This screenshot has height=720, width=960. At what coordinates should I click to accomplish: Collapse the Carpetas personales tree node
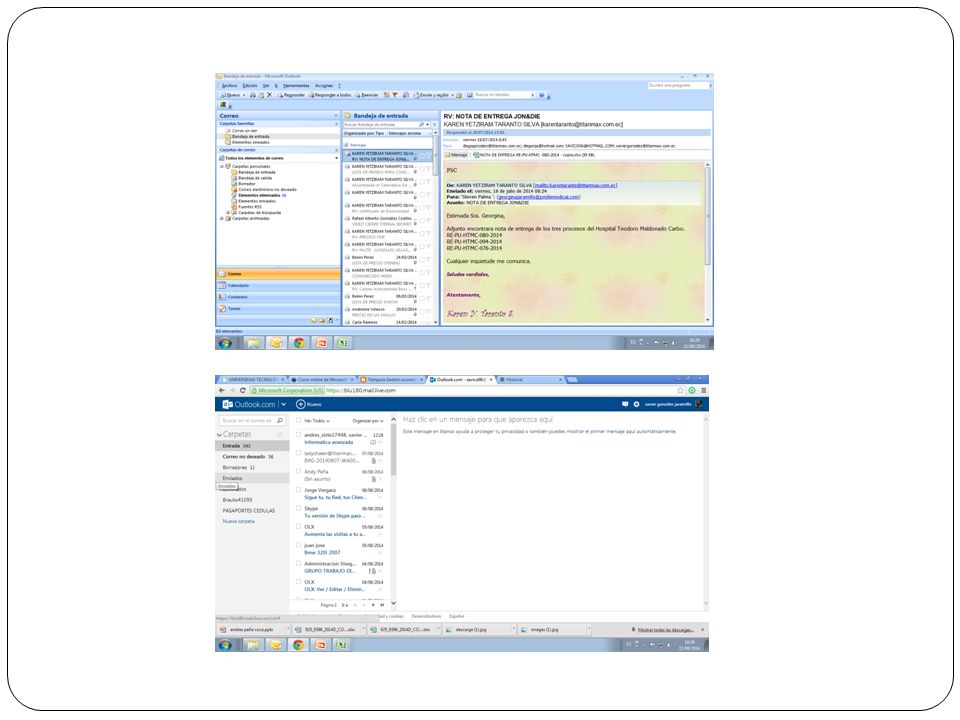pos(222,167)
